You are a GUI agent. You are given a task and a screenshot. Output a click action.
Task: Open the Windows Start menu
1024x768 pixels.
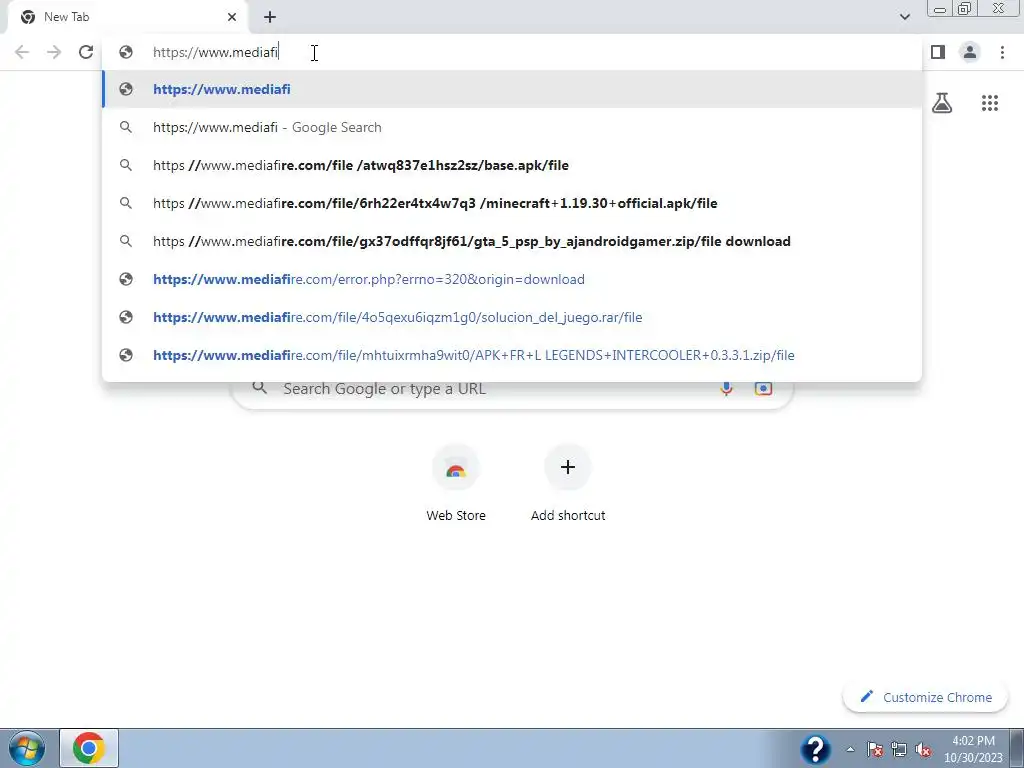tap(27, 748)
